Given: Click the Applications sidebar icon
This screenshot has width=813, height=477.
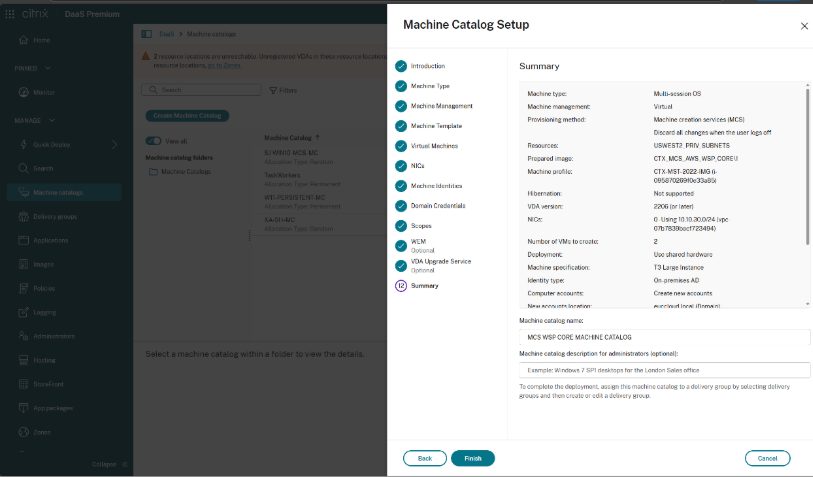Looking at the screenshot, I should (x=23, y=240).
